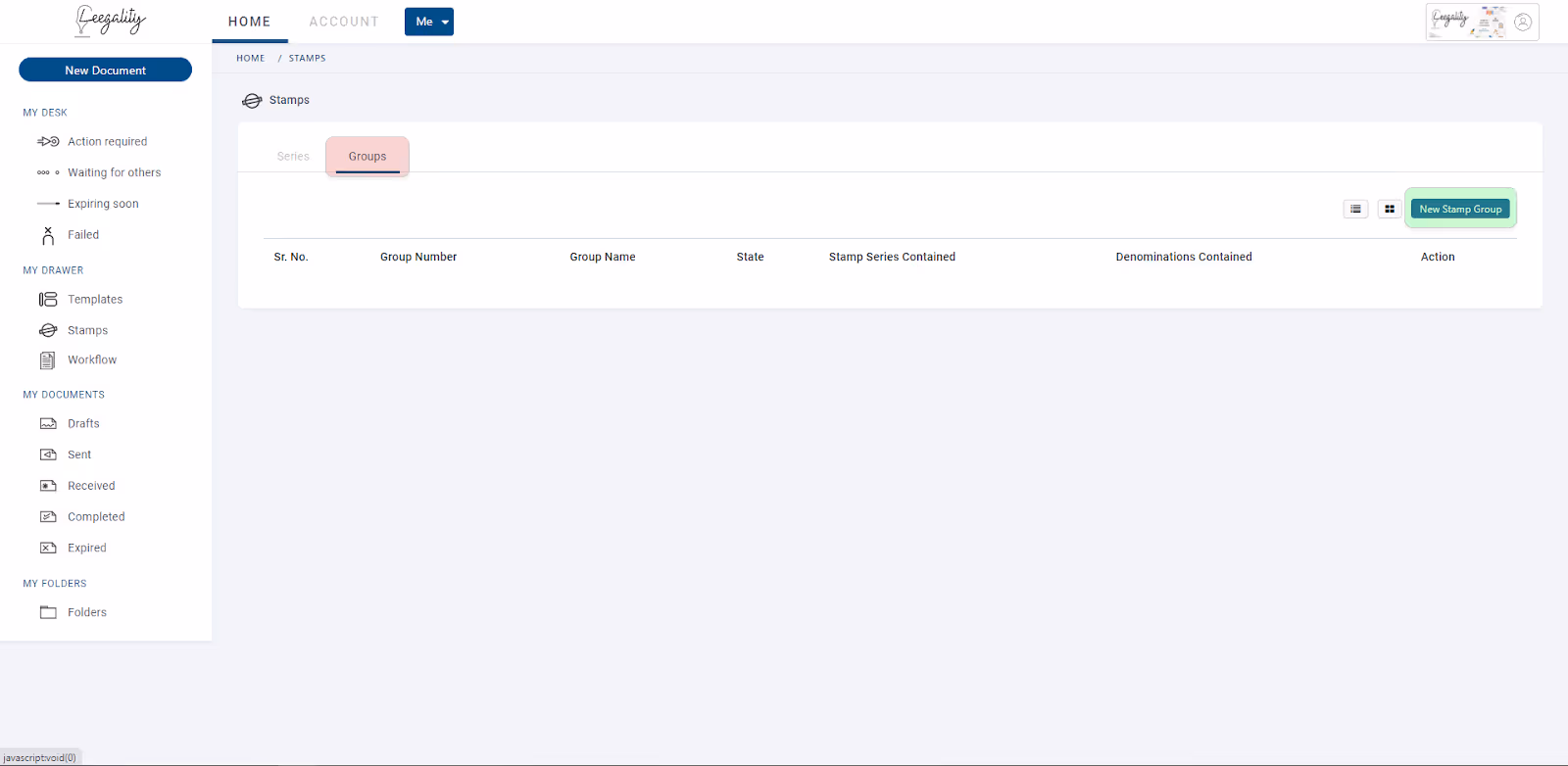The height and width of the screenshot is (766, 1568).
Task: Open Waiting for others list
Action: pos(114,172)
